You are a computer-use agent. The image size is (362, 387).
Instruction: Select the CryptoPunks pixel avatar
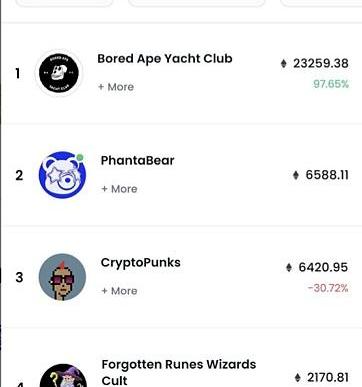tap(62, 277)
